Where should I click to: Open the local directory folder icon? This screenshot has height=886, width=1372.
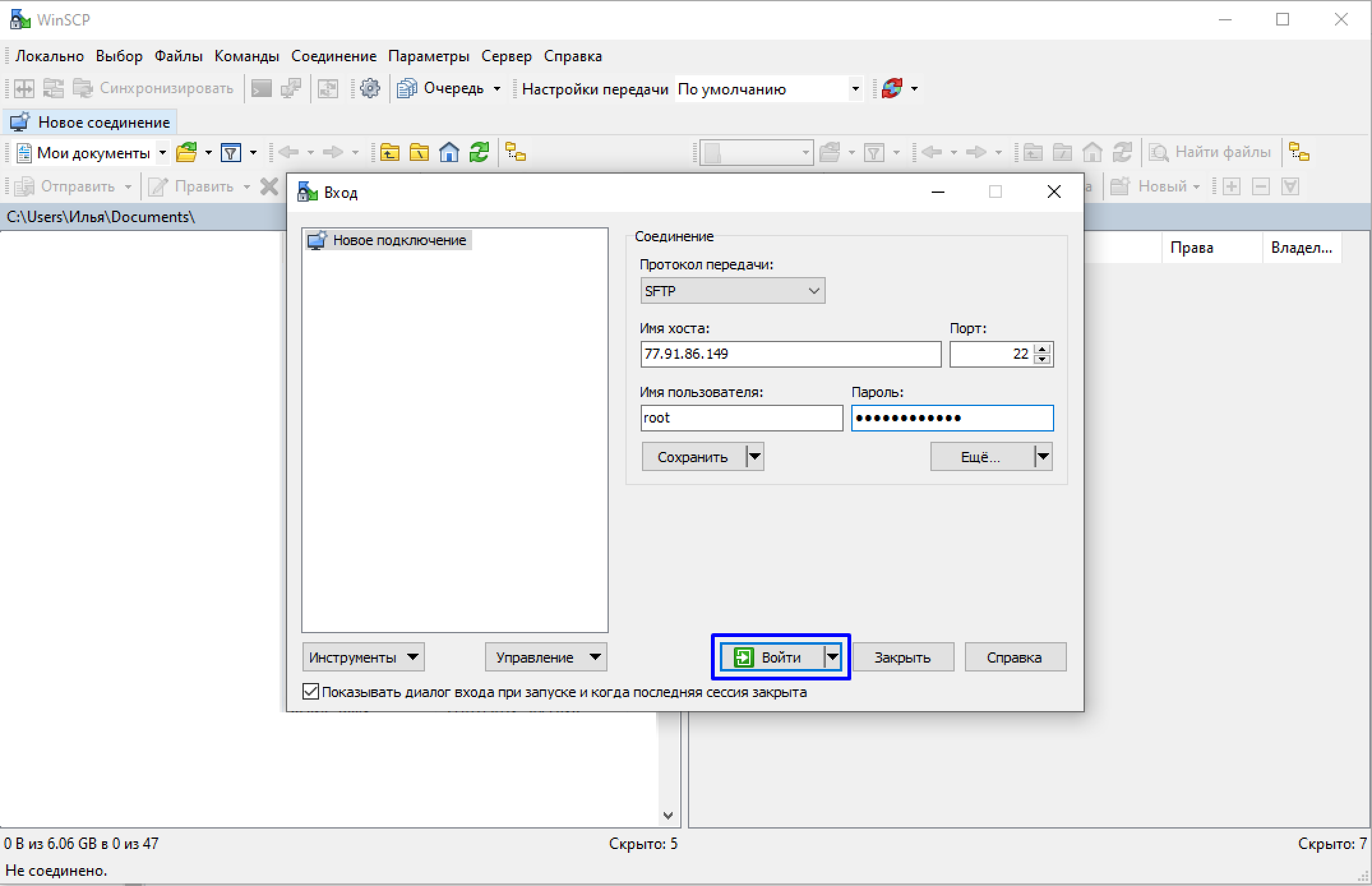point(186,153)
